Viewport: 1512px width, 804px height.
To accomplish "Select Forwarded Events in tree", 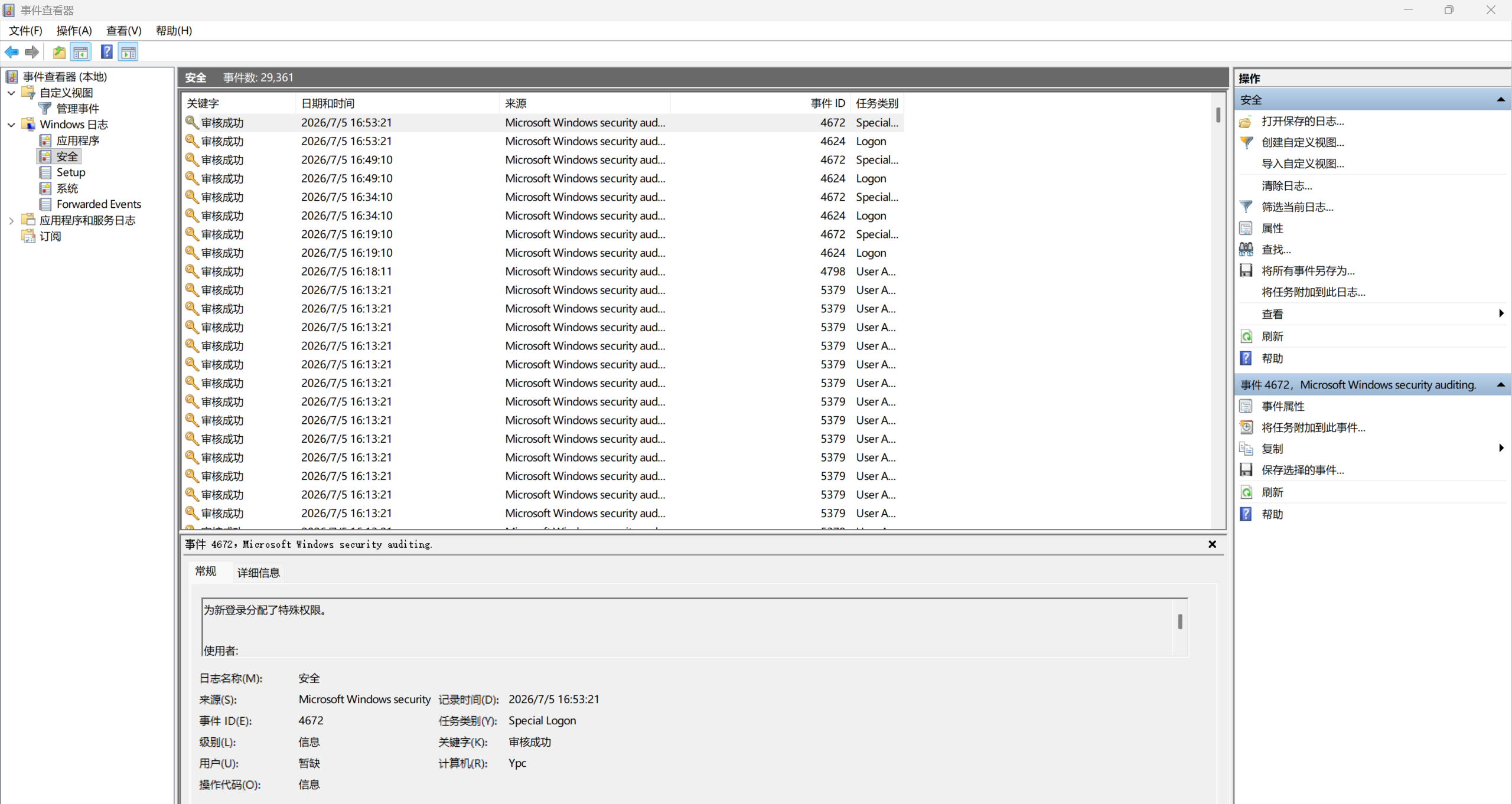I will (99, 204).
